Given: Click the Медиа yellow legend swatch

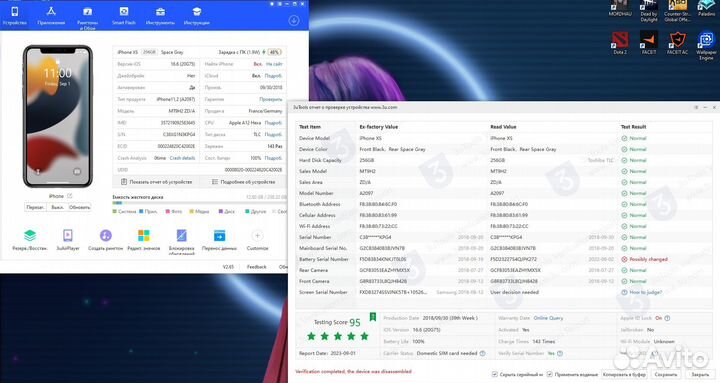Looking at the screenshot, I should [x=191, y=211].
